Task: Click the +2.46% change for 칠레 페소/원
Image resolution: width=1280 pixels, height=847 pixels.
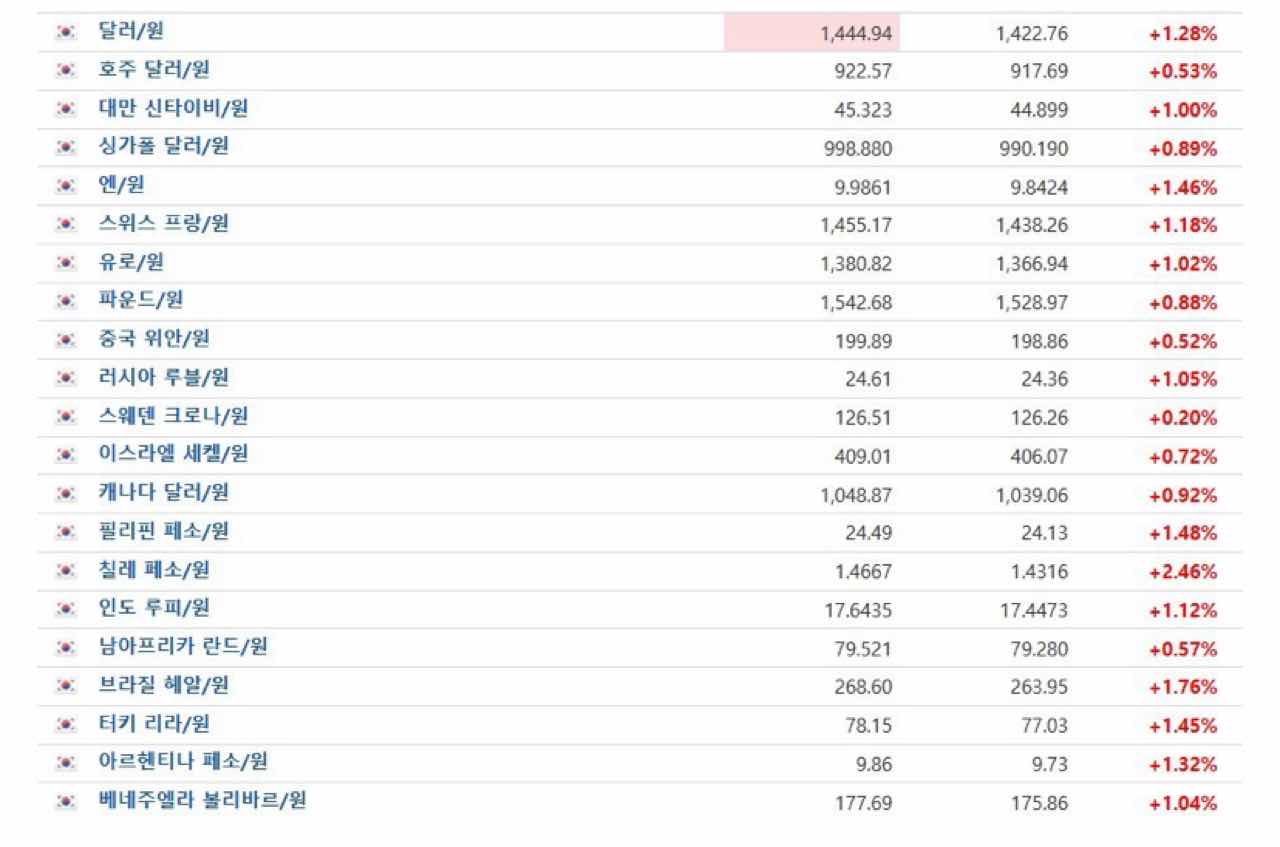Action: coord(1183,572)
